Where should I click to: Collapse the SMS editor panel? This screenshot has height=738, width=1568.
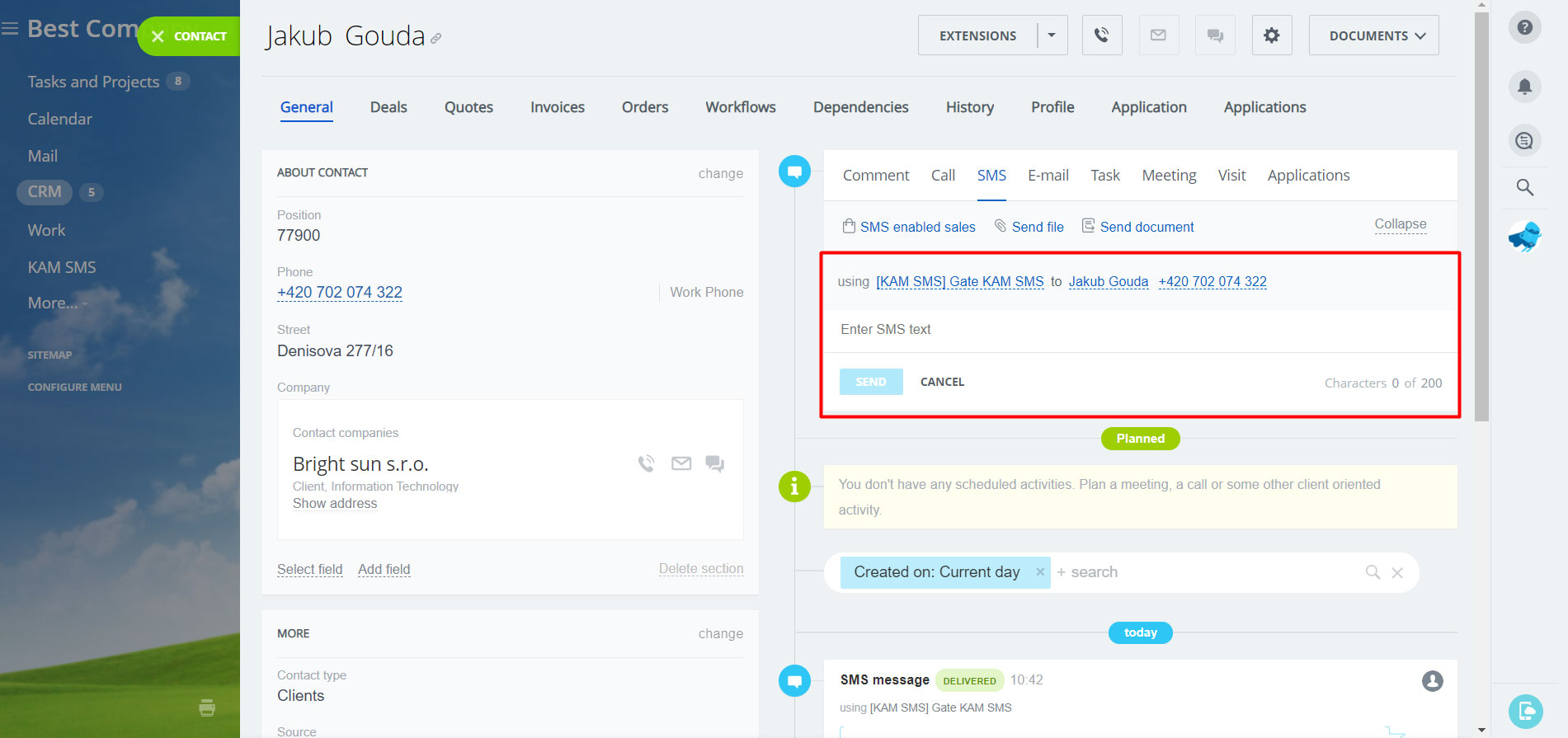[1400, 224]
